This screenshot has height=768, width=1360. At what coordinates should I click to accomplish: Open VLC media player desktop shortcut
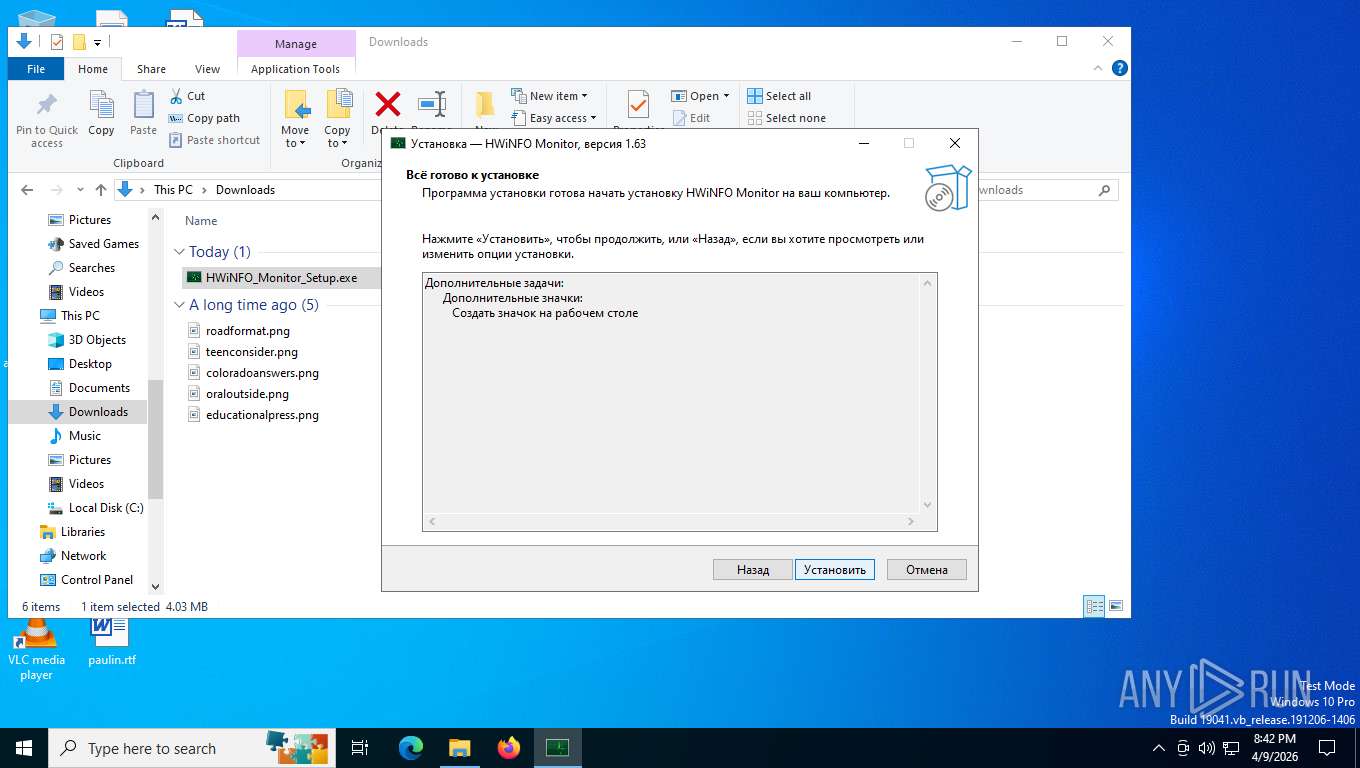36,650
